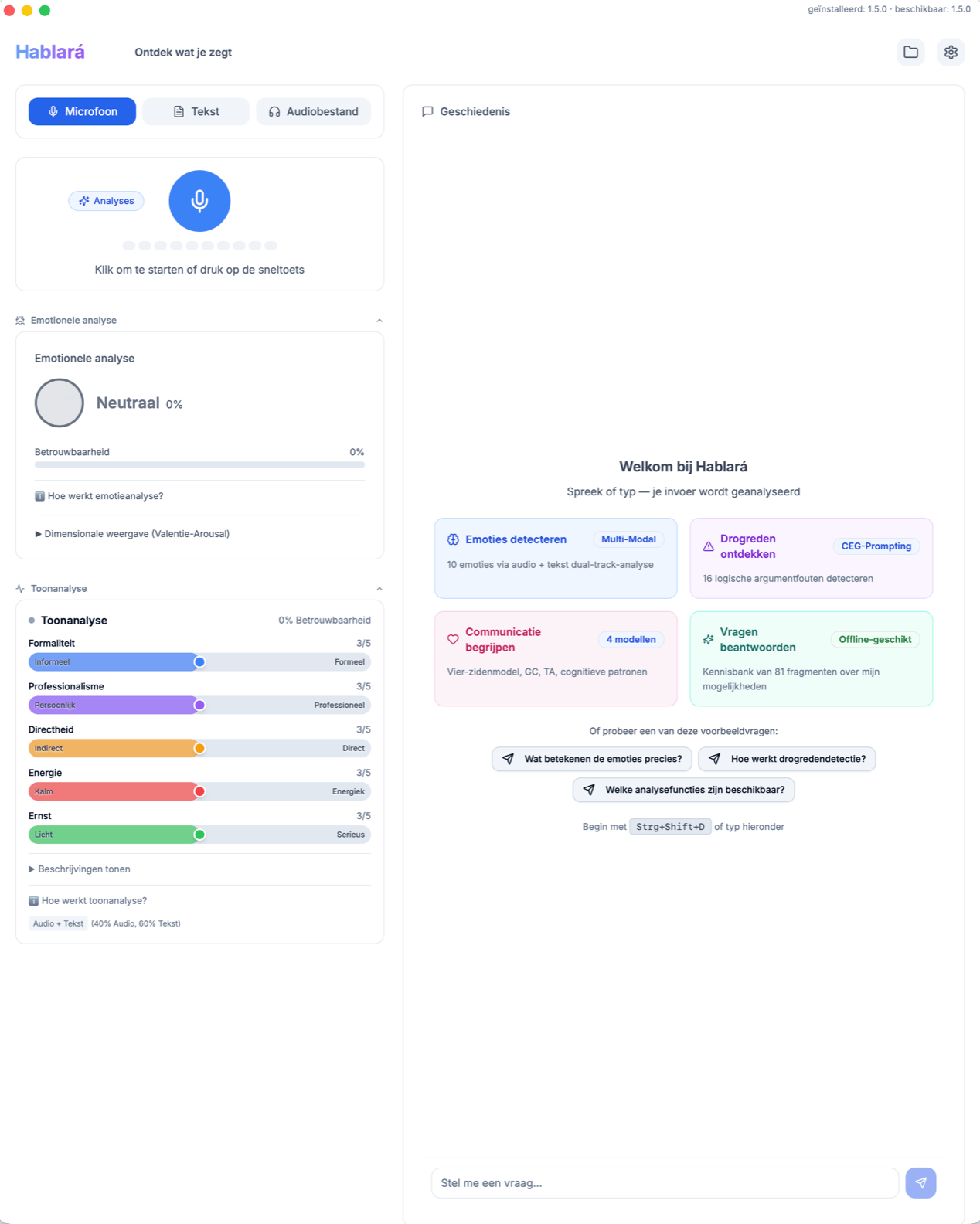
Task: Click the Geschiedenis chat bubble icon
Action: coord(428,111)
